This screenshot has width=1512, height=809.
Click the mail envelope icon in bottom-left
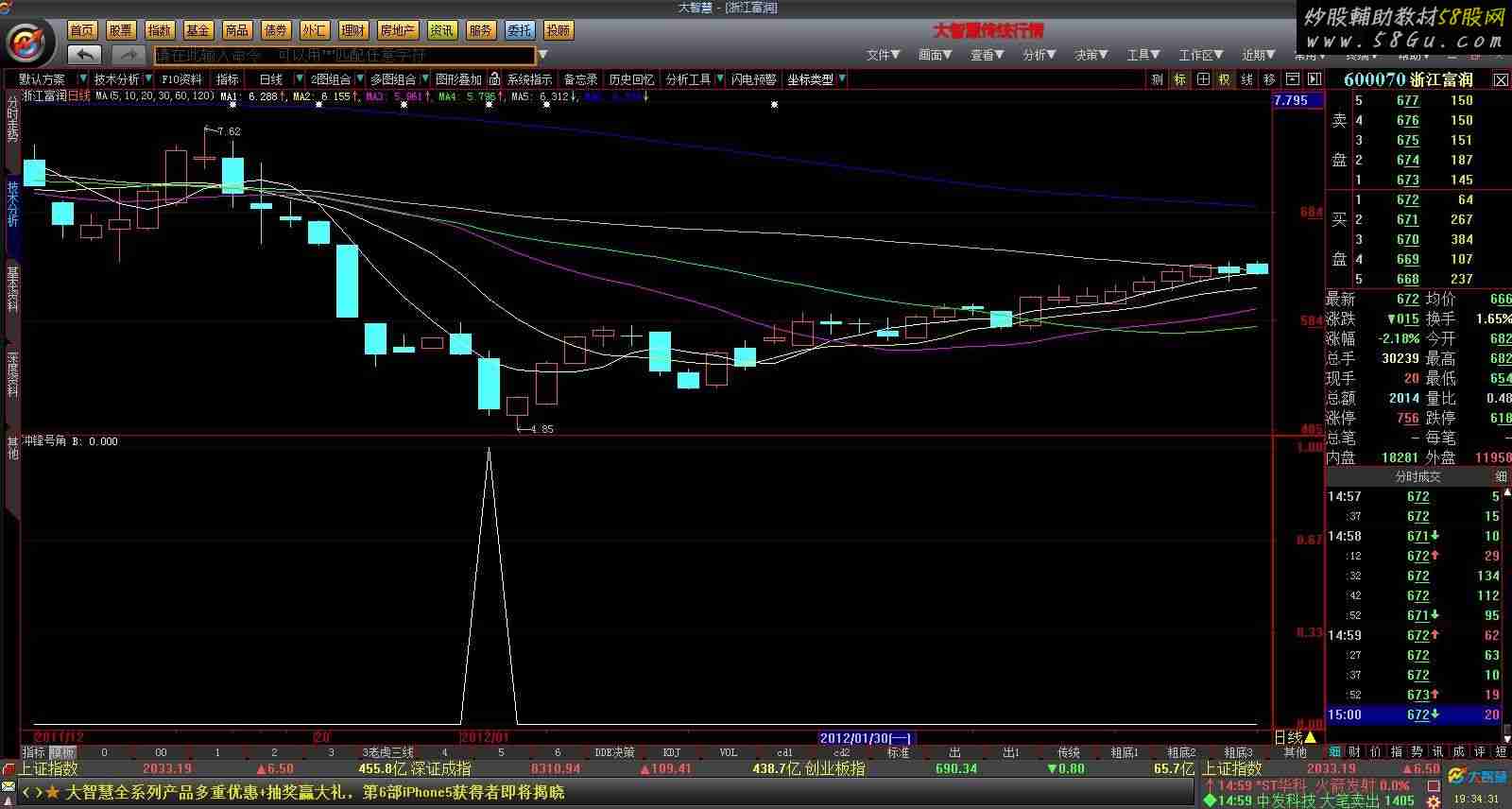[x=9, y=787]
